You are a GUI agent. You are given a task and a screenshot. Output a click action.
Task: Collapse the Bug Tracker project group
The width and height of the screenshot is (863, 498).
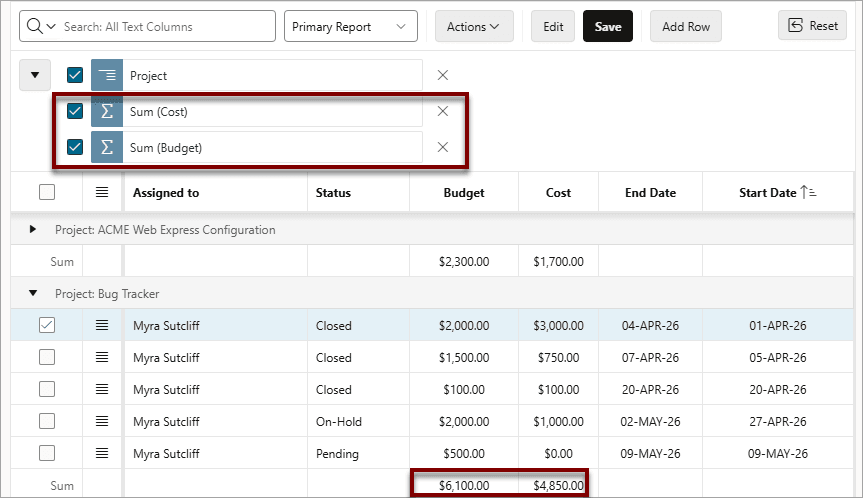click(33, 293)
